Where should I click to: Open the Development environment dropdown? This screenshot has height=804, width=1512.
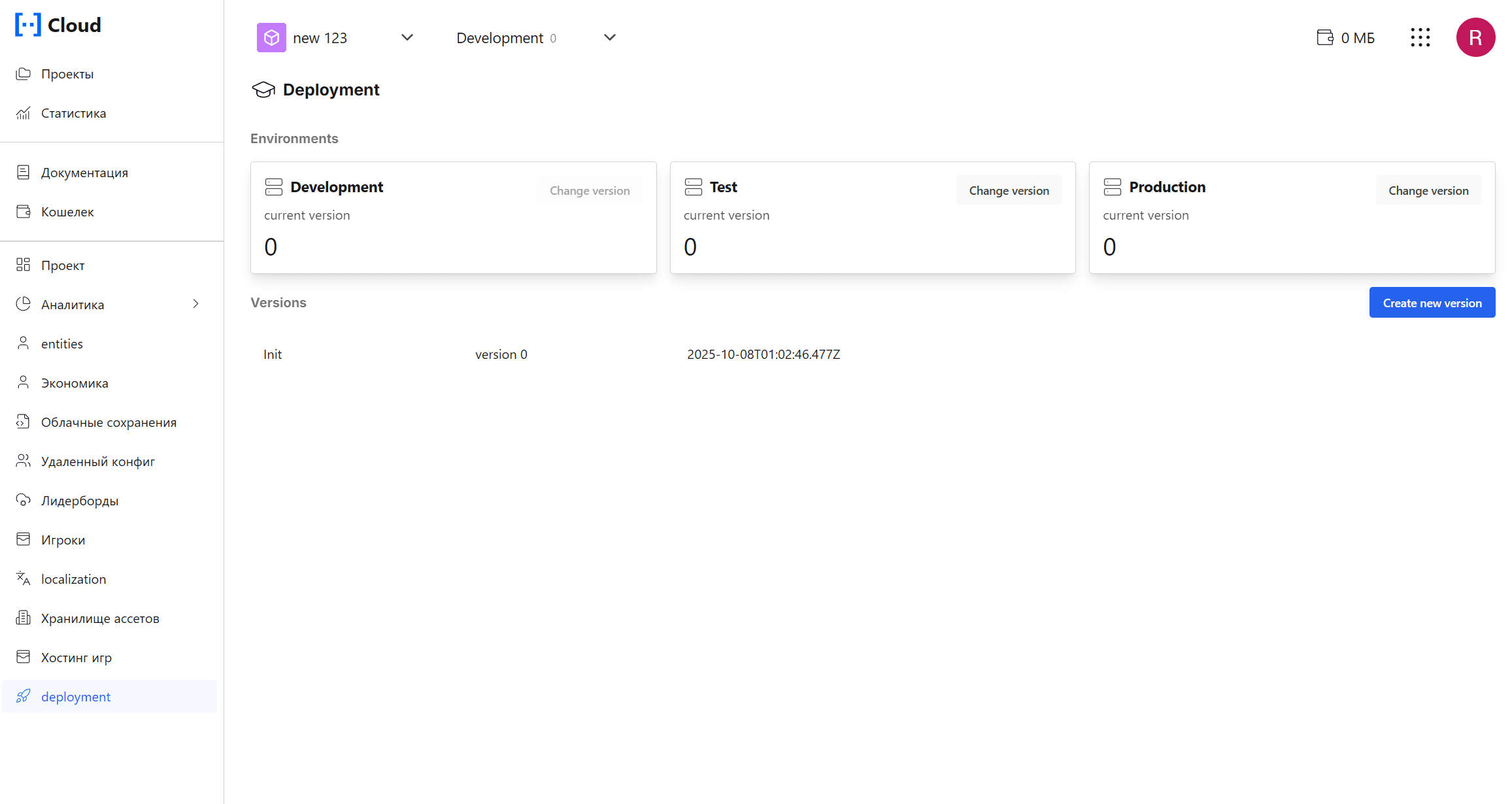click(609, 37)
